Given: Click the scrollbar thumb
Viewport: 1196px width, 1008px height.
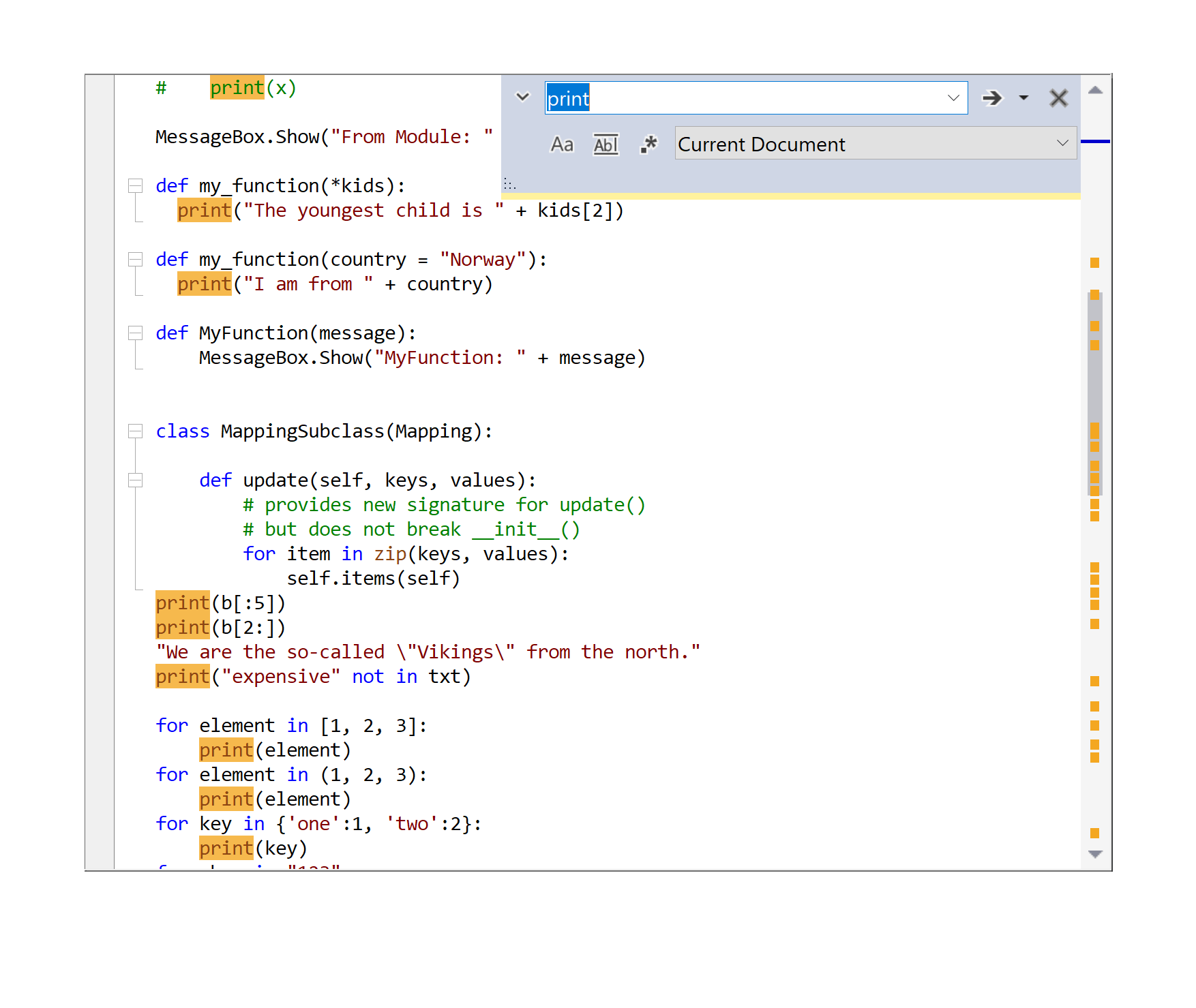Looking at the screenshot, I should coord(1094,395).
